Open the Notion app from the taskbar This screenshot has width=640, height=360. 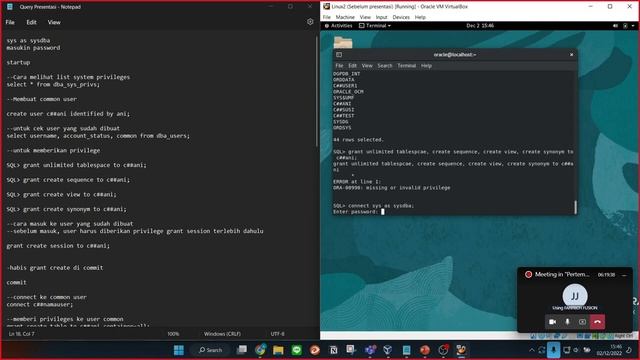click(x=333, y=350)
